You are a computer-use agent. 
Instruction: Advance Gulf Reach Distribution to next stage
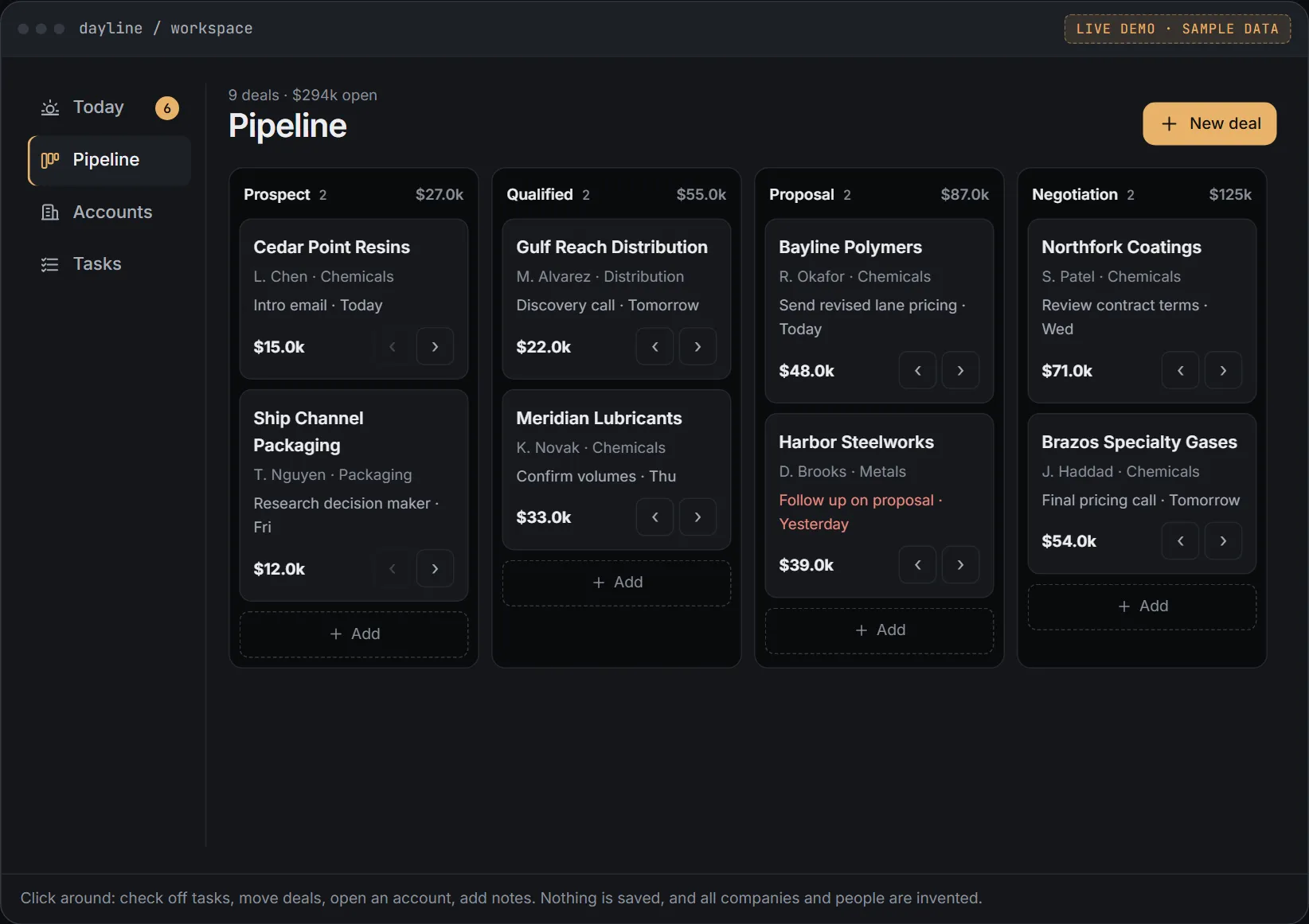[697, 346]
